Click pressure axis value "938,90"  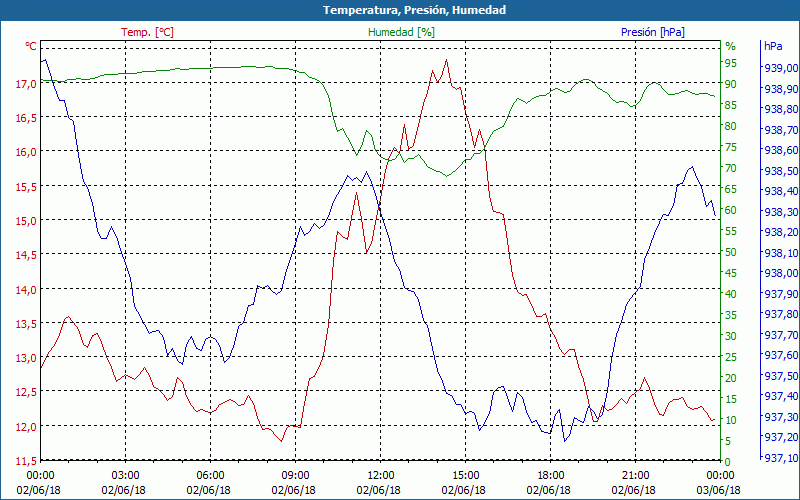tap(781, 89)
